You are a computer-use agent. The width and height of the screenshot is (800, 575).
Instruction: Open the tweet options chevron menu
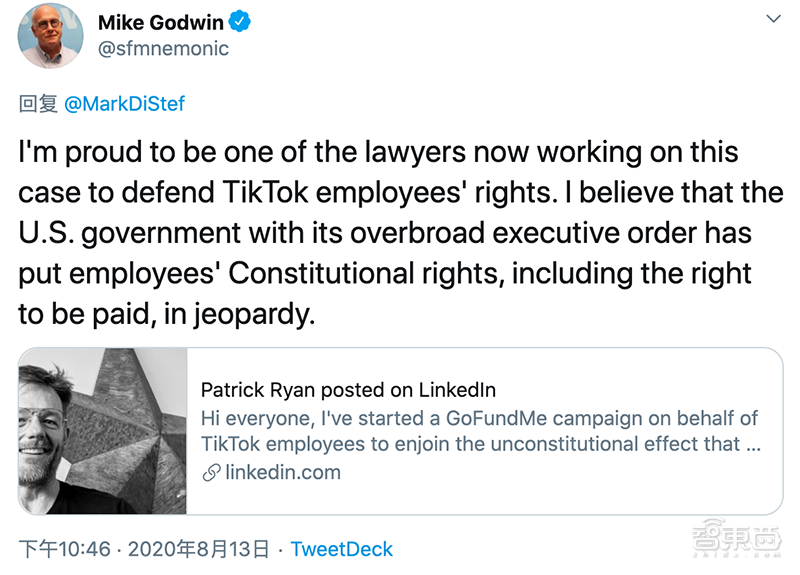[x=773, y=19]
